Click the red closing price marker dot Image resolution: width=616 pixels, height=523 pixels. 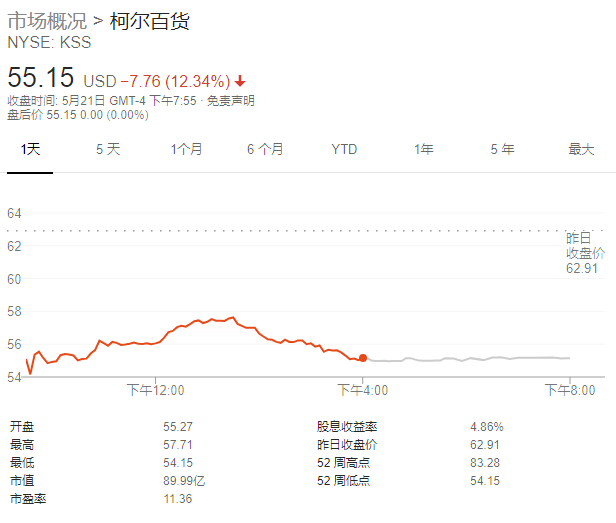click(363, 358)
